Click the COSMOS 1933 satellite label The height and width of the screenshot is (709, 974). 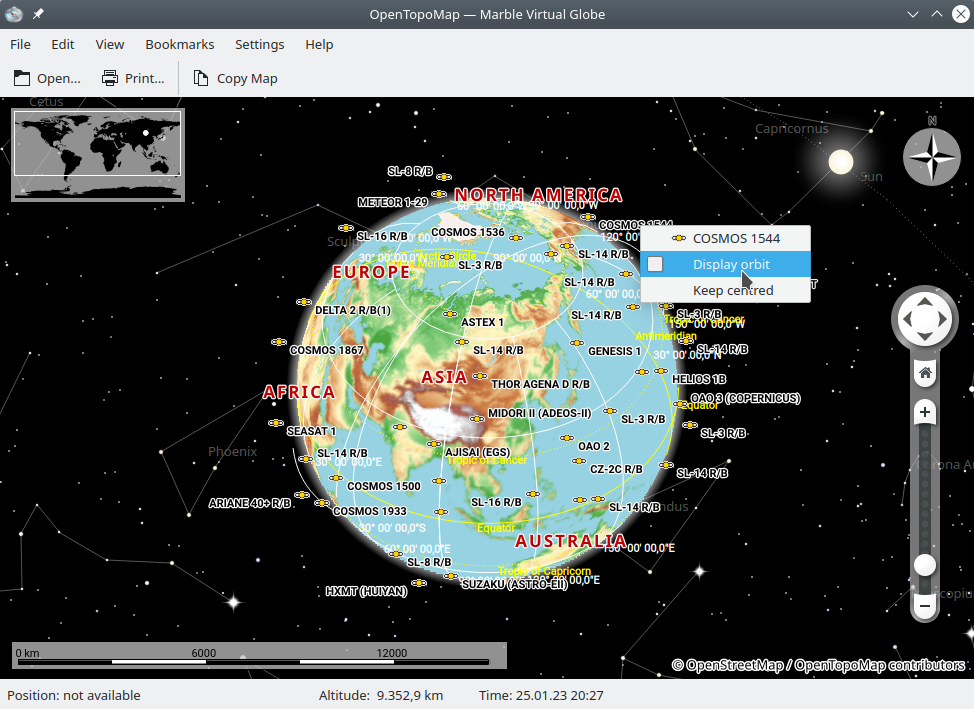pos(370,511)
